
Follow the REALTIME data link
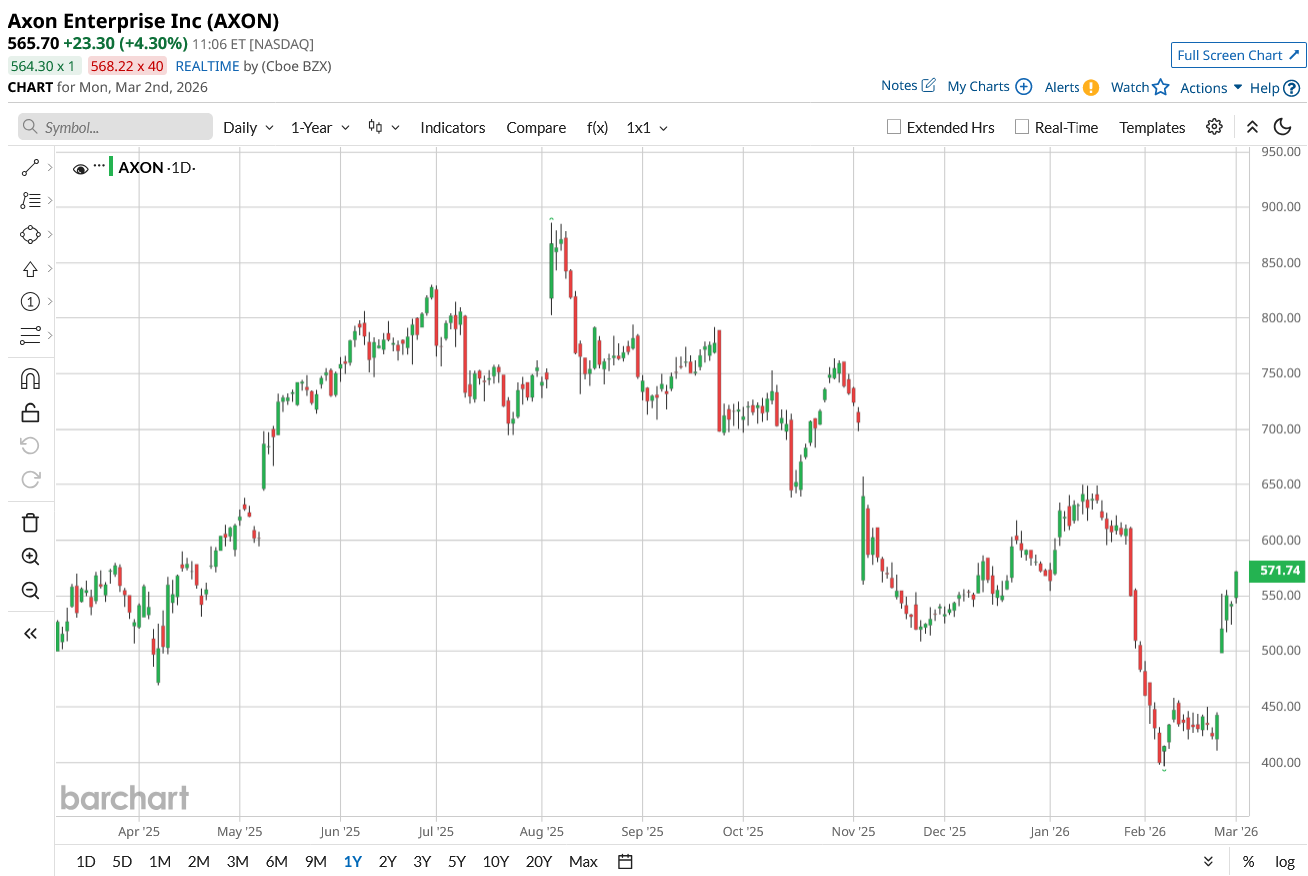pos(207,66)
